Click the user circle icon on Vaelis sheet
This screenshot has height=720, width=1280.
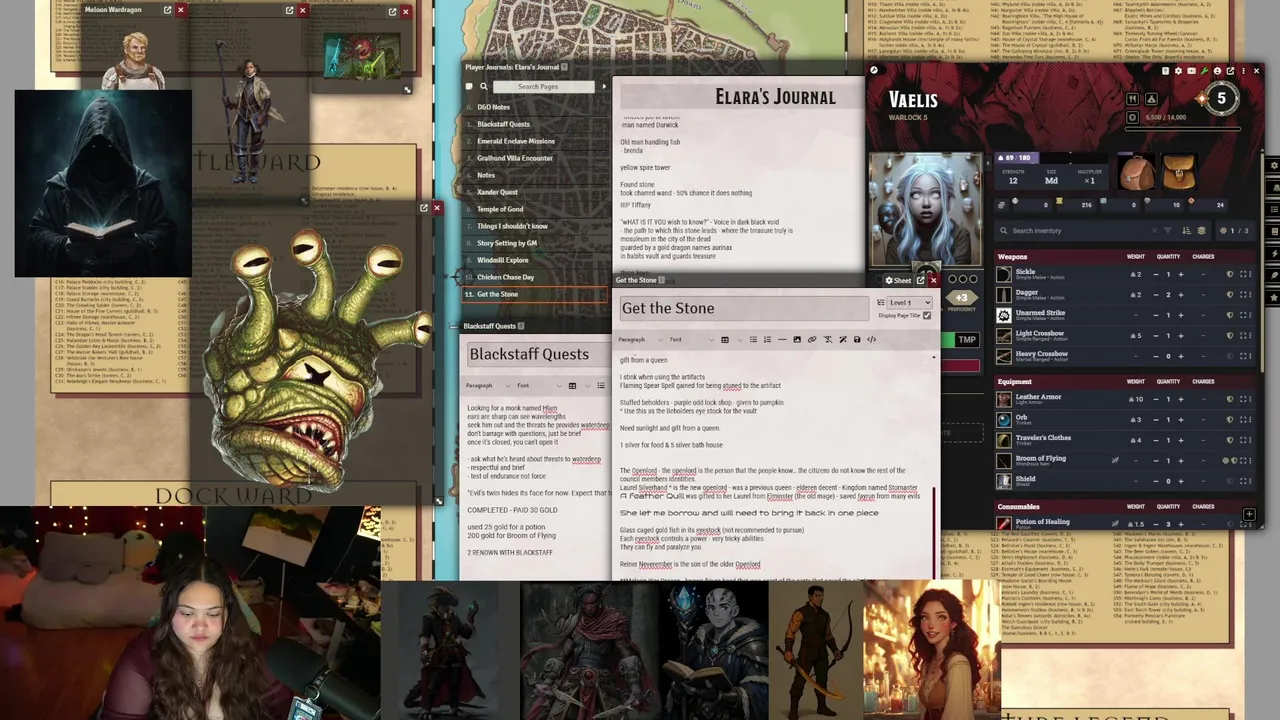coord(1217,71)
